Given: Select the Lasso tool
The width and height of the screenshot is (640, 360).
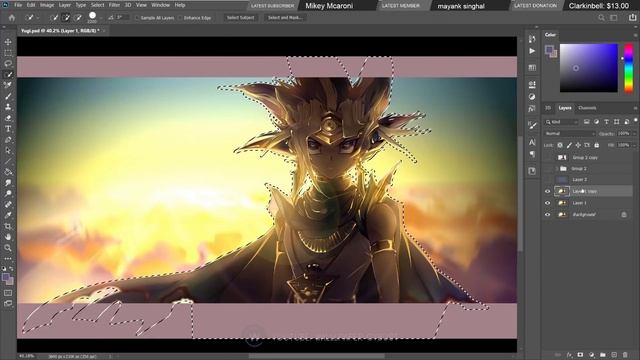Looking at the screenshot, I should tap(8, 64).
